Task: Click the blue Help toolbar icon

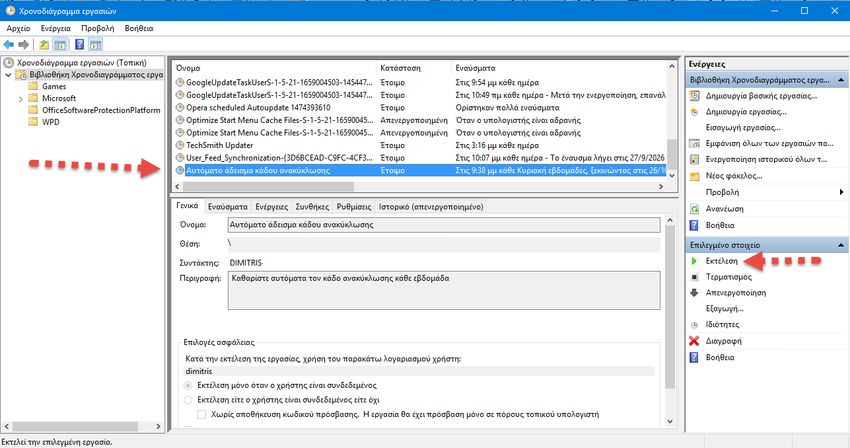Action: 80,44
